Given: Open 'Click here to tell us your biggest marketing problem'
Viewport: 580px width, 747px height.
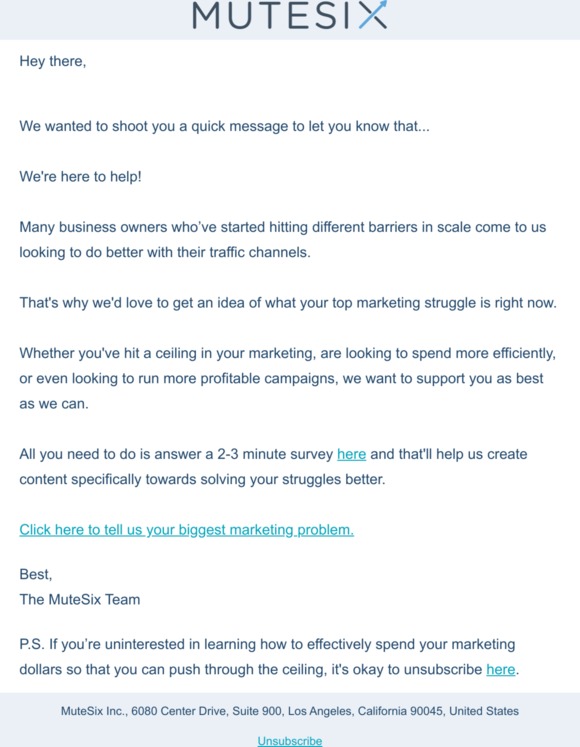Looking at the screenshot, I should 186,530.
